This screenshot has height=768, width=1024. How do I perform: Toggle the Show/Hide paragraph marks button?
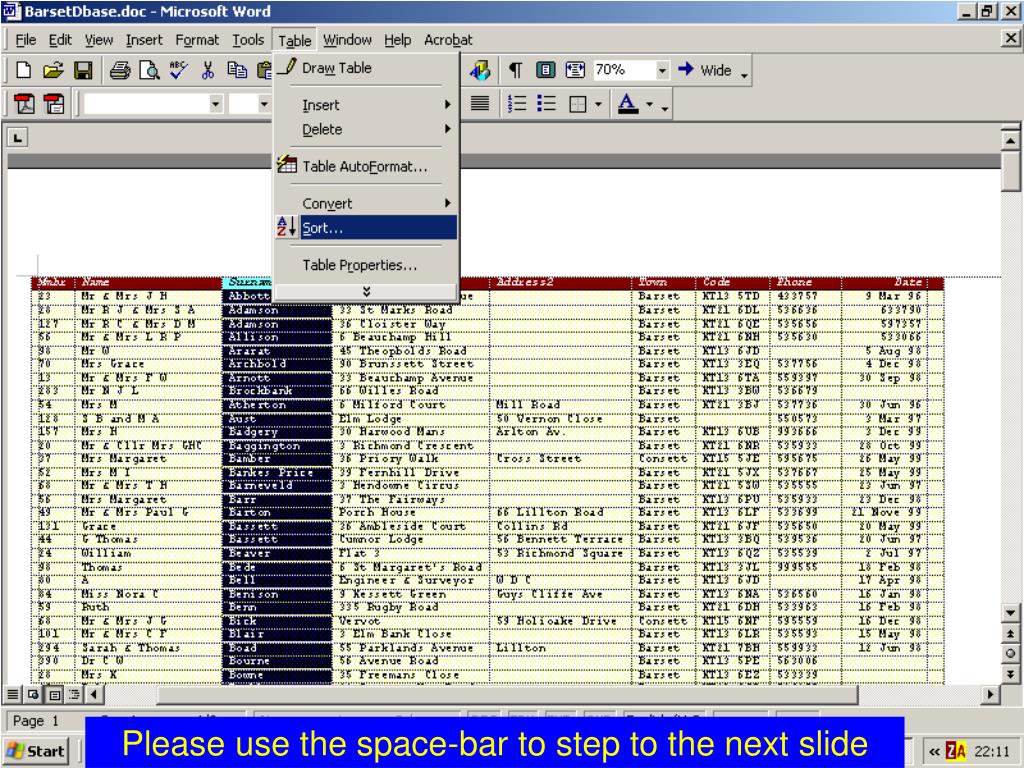pos(515,70)
